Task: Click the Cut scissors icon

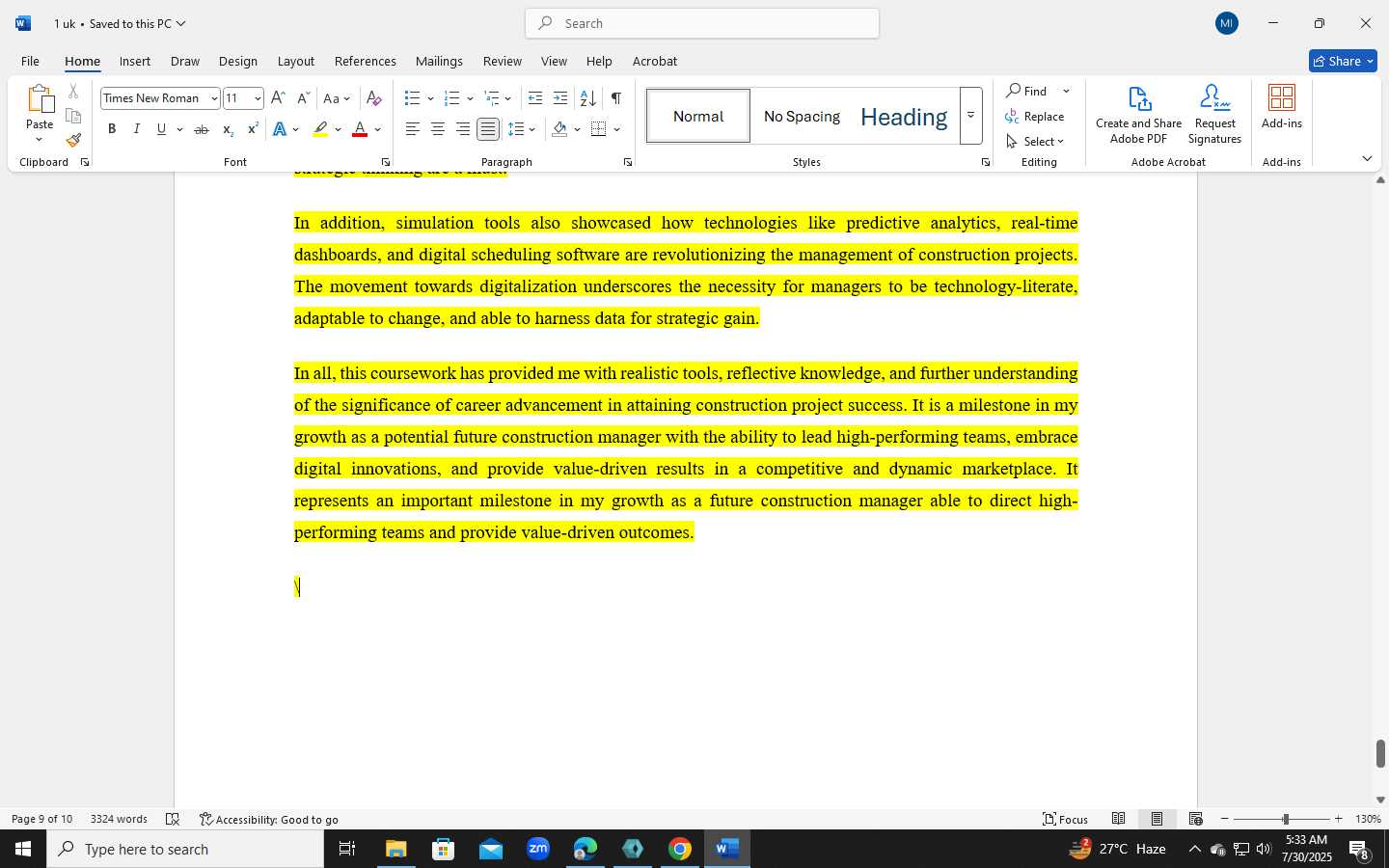Action: 73,92
